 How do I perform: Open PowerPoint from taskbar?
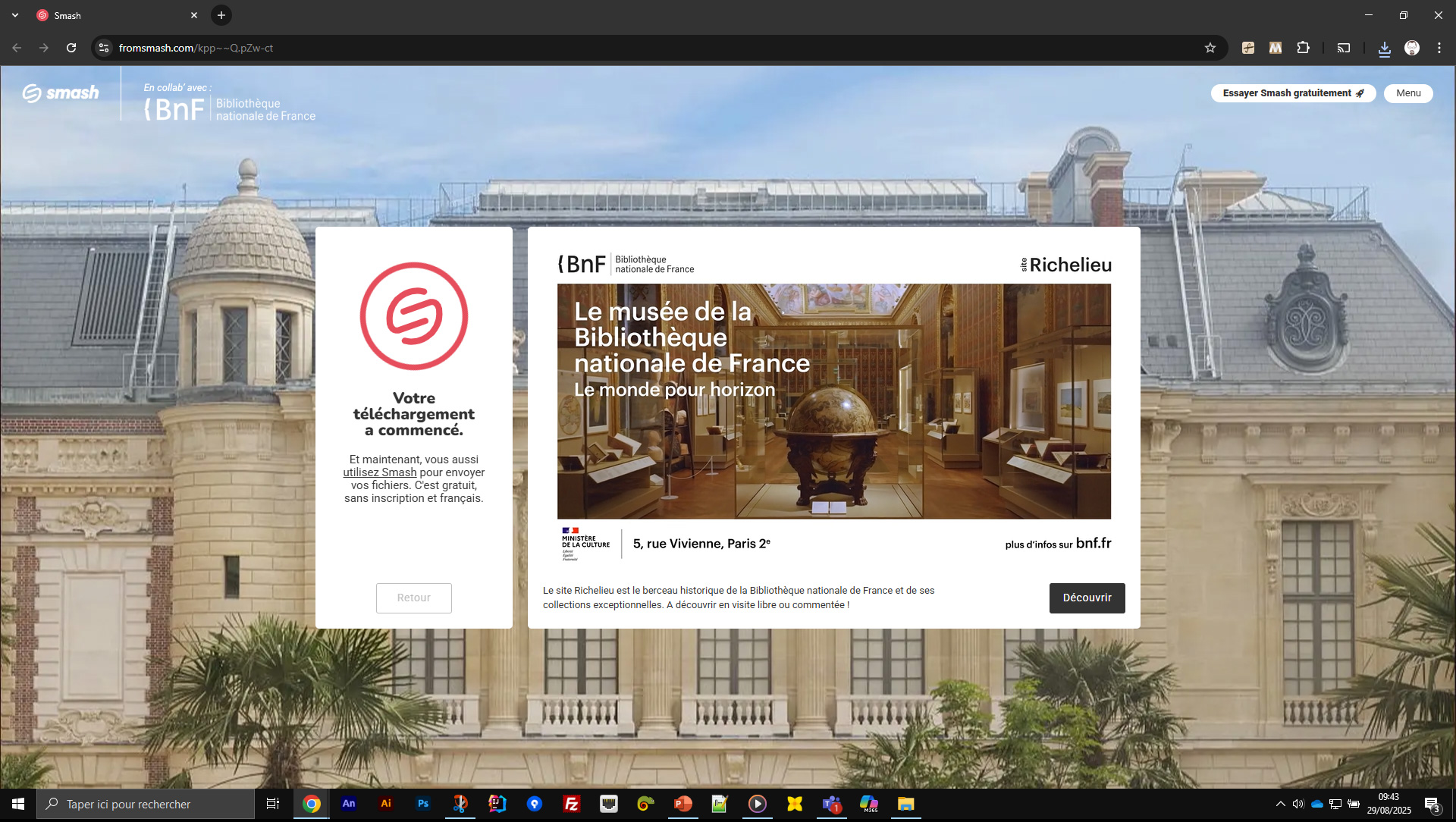click(683, 804)
